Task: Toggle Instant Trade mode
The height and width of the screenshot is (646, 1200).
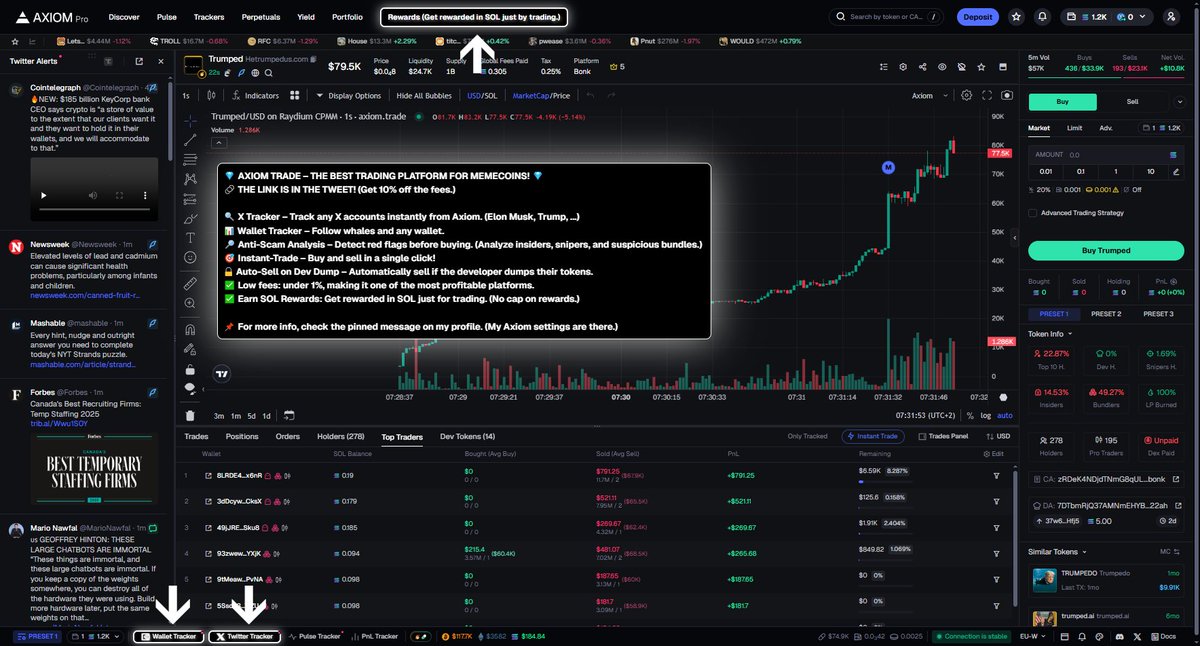Action: (x=875, y=436)
